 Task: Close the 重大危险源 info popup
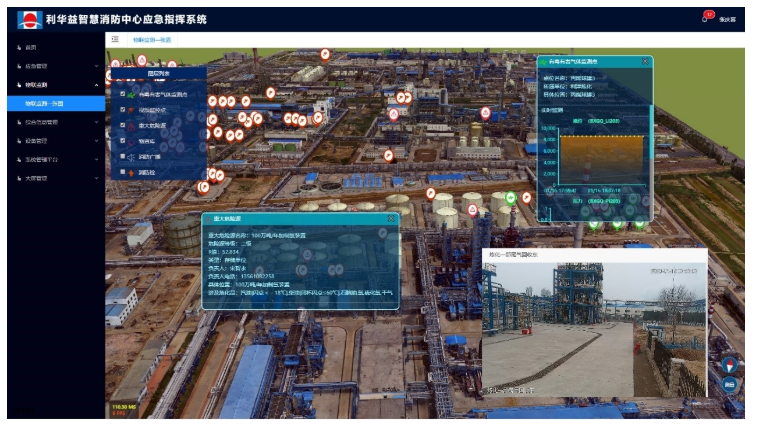pyautogui.click(x=391, y=219)
